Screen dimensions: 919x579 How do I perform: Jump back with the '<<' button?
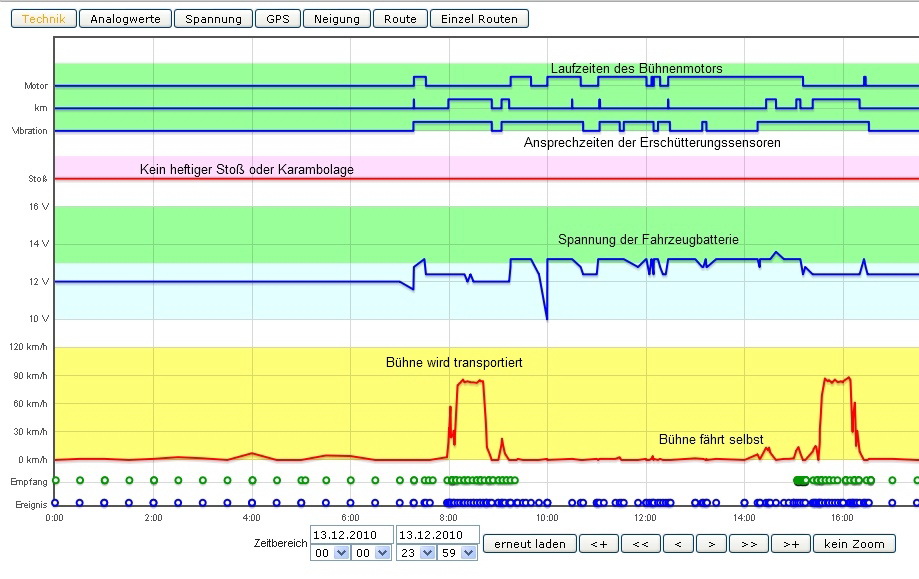click(638, 544)
